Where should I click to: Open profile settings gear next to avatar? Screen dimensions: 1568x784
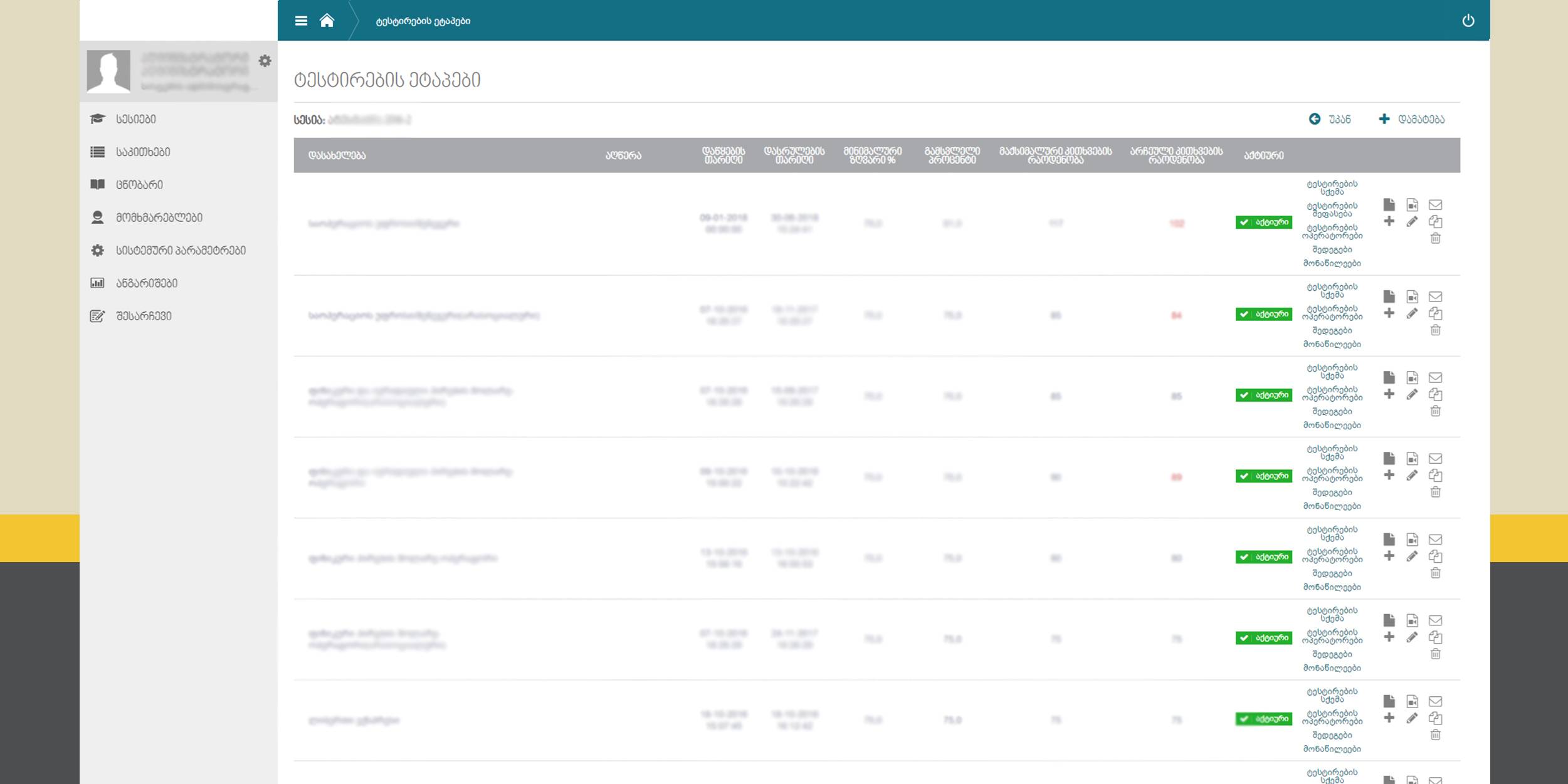[x=265, y=61]
